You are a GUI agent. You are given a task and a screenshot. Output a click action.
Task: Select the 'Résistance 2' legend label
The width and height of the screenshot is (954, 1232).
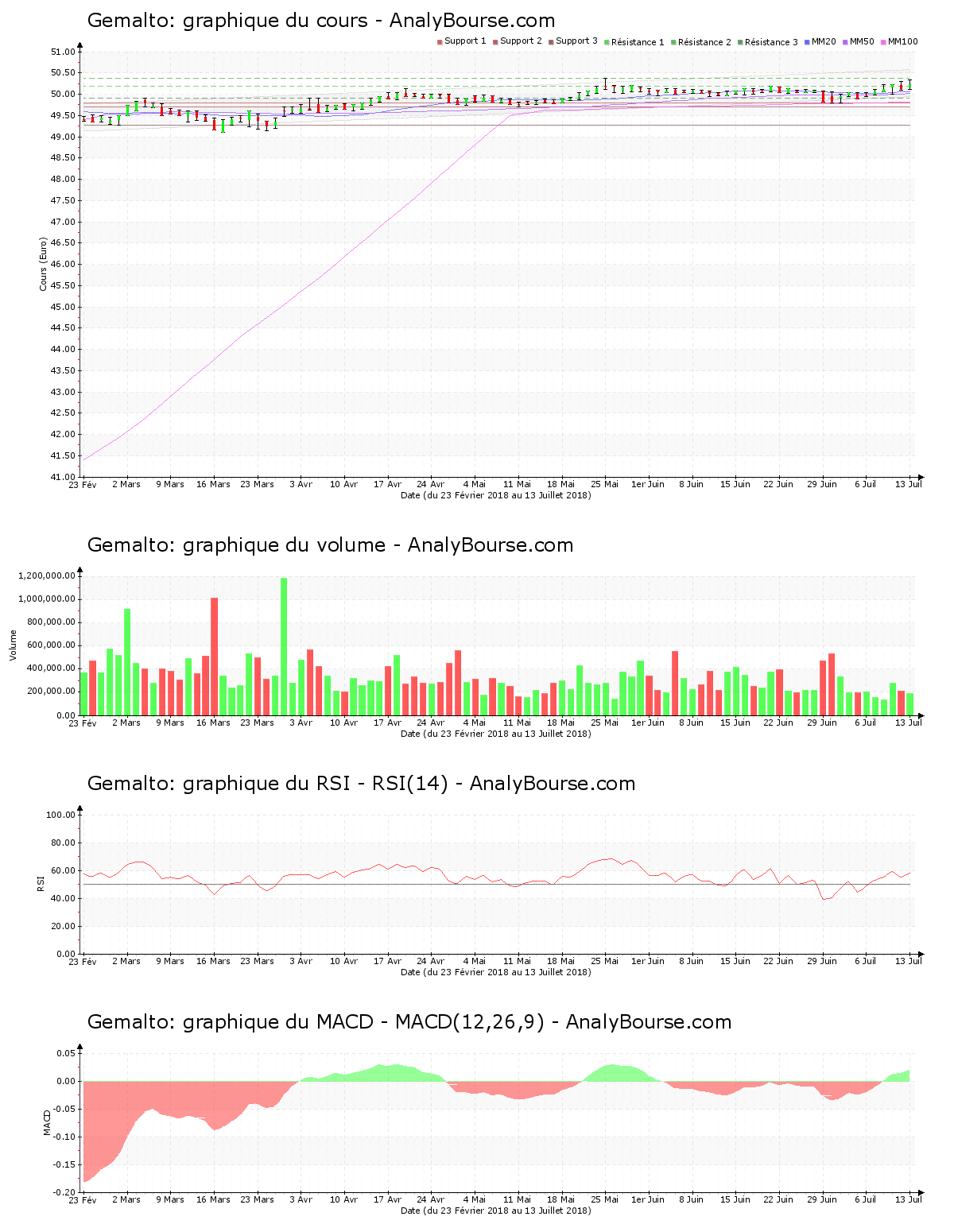click(704, 42)
